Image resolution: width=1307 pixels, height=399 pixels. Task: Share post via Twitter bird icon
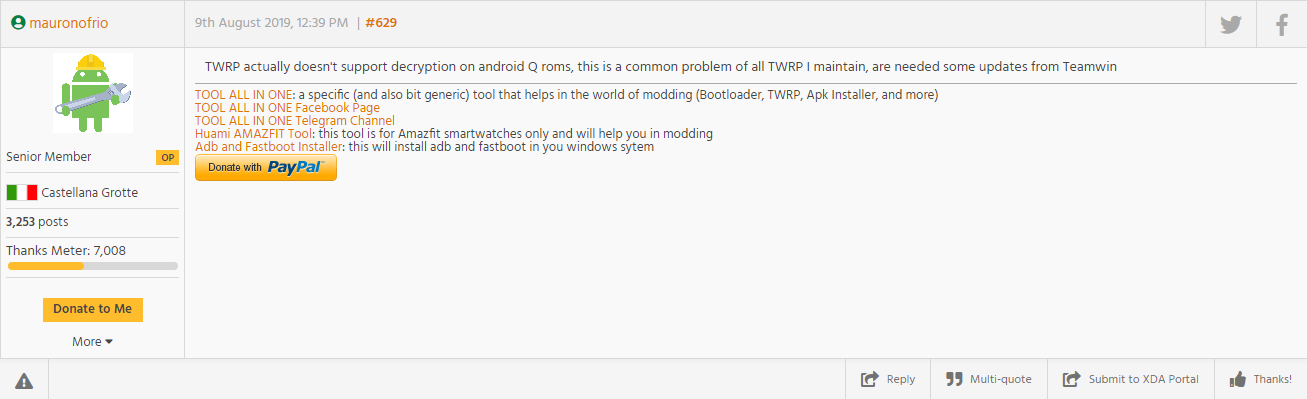pyautogui.click(x=1231, y=24)
